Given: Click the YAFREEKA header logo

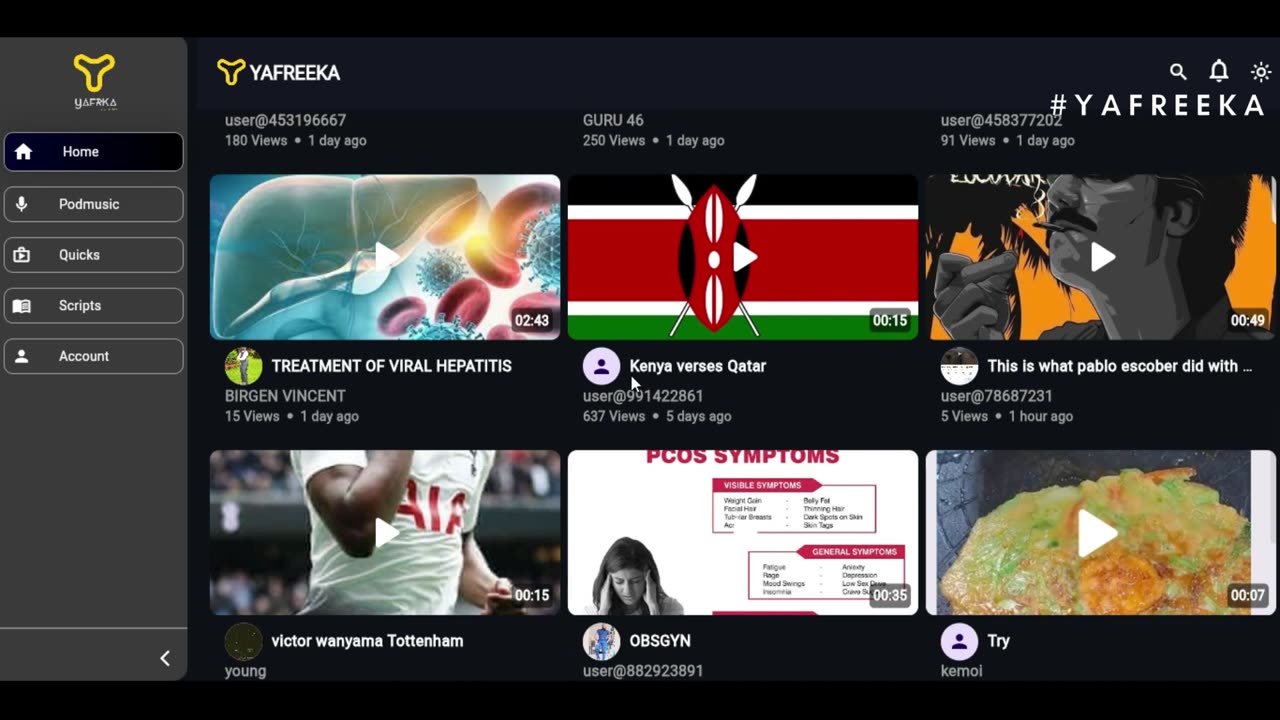Looking at the screenshot, I should [279, 72].
